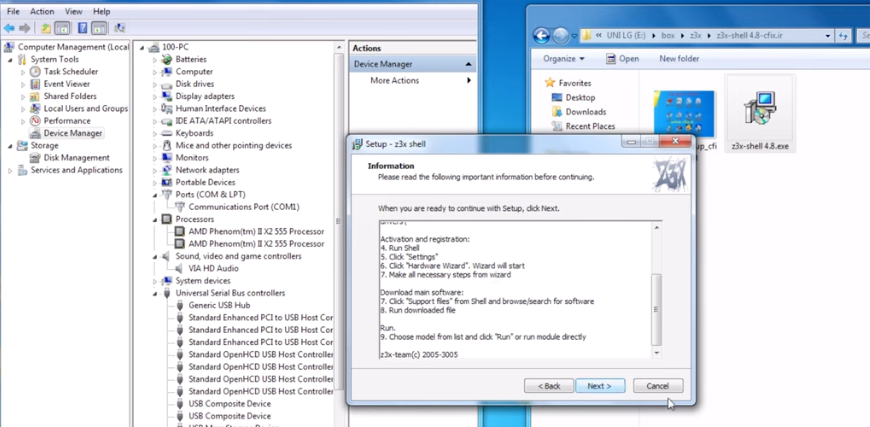Screen dimensions: 870x427
Task: Click the Keyboards device icon
Action: [166, 133]
